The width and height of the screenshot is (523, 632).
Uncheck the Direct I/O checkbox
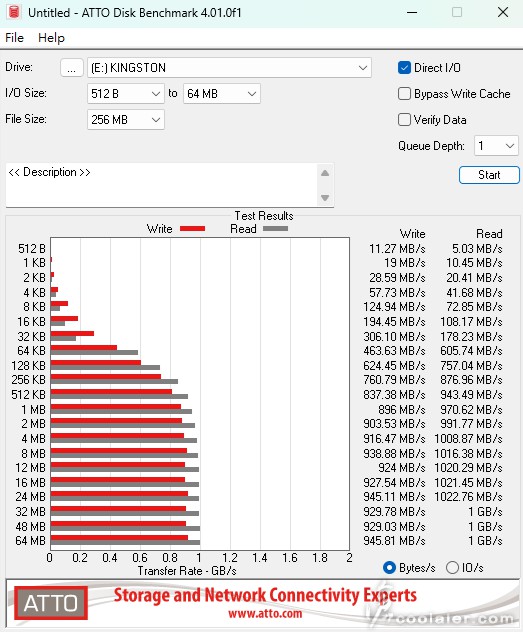[404, 68]
